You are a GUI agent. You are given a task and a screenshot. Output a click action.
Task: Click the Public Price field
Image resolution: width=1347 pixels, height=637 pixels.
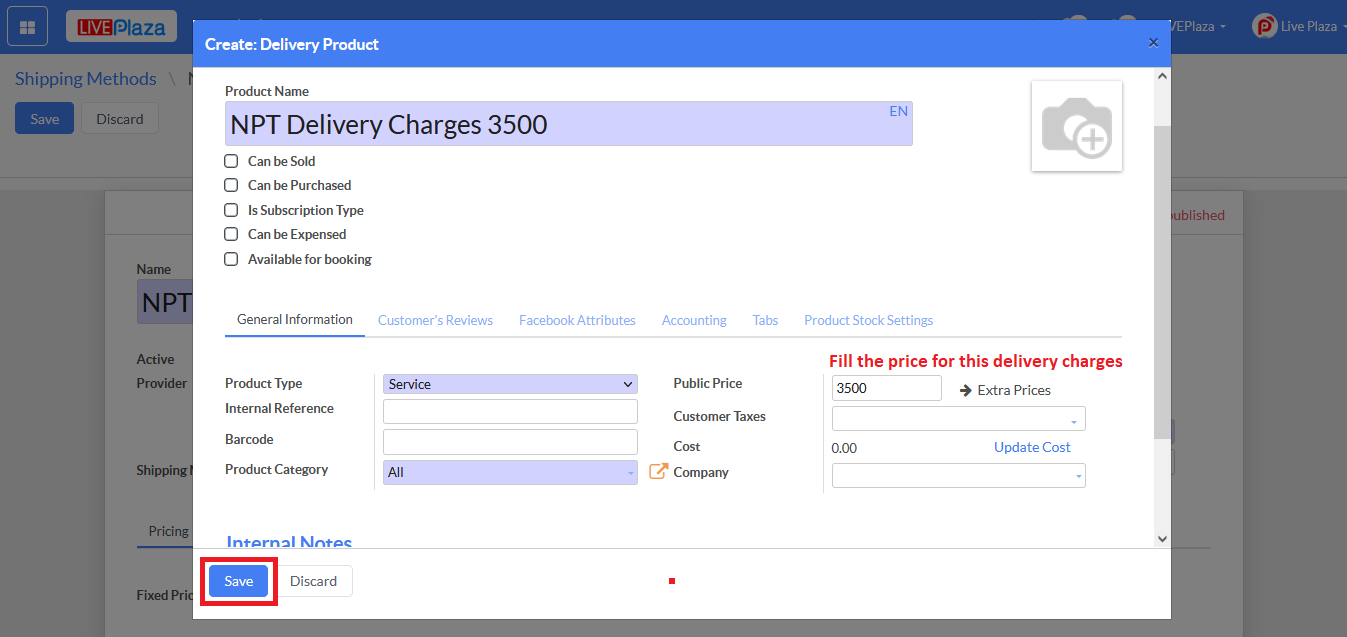tap(887, 388)
